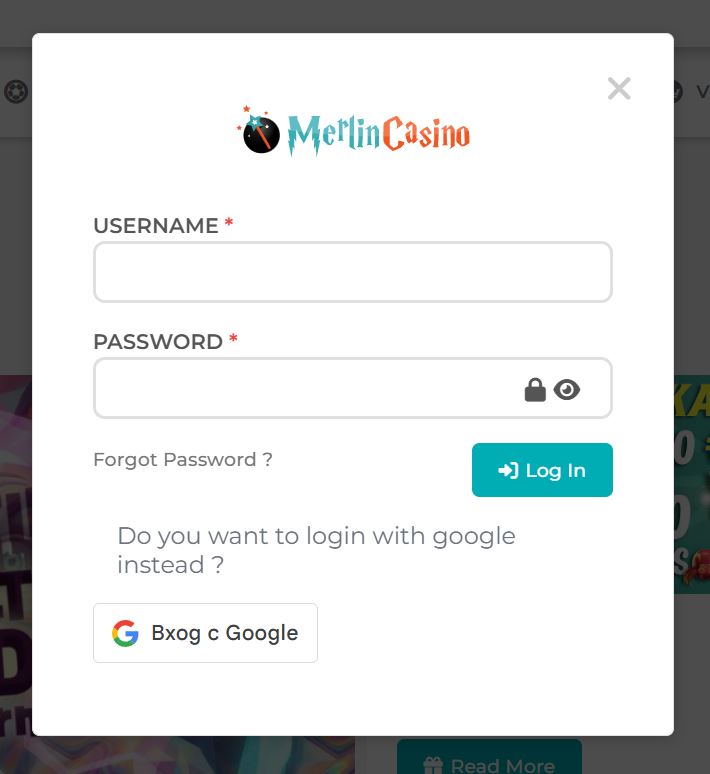The height and width of the screenshot is (774, 710).
Task: Click the circular icon behind dialog's left edge
Action: pos(16,92)
